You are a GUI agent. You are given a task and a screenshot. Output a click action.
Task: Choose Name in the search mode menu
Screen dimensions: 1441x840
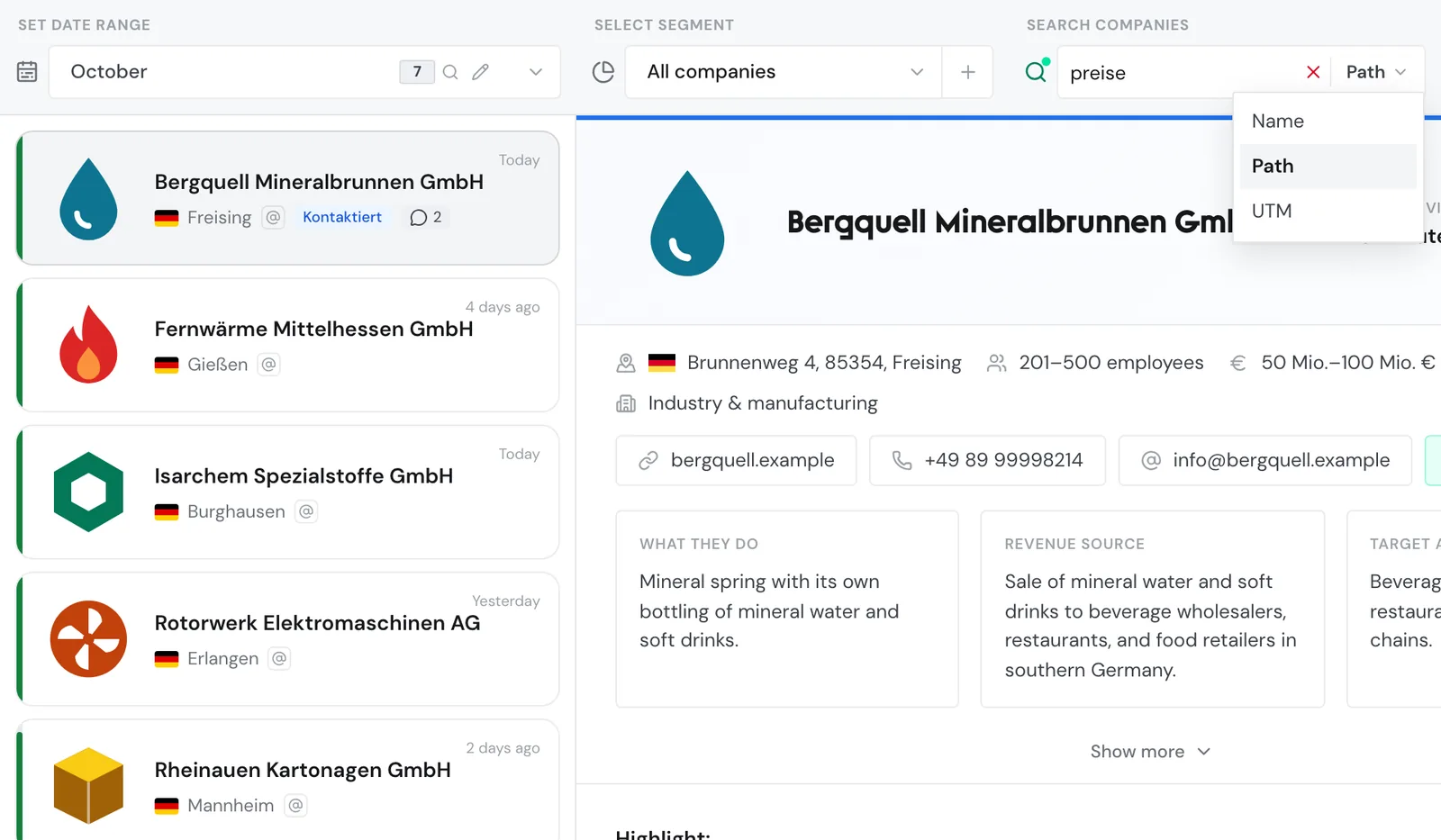pyautogui.click(x=1328, y=121)
